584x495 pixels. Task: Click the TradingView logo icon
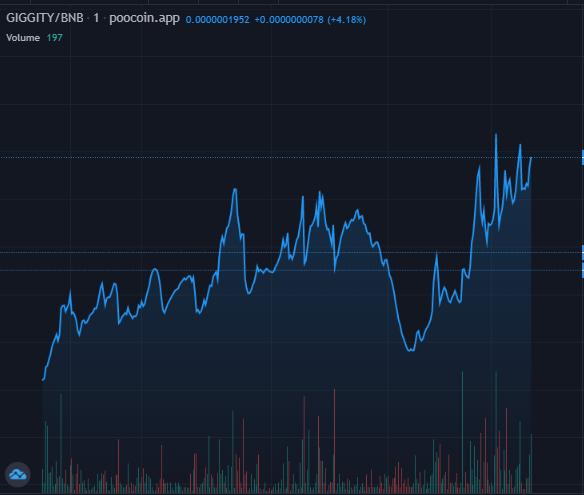[18, 475]
